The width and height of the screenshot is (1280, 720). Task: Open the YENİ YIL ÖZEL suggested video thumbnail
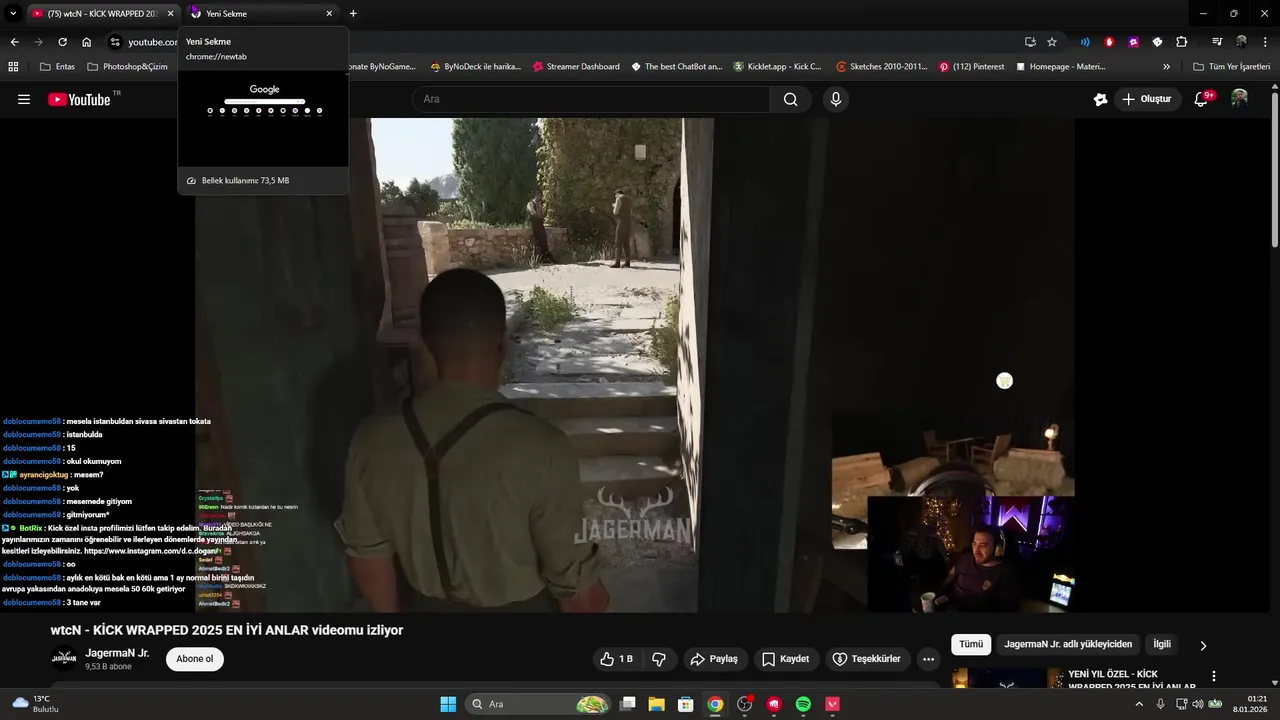coord(1007,679)
